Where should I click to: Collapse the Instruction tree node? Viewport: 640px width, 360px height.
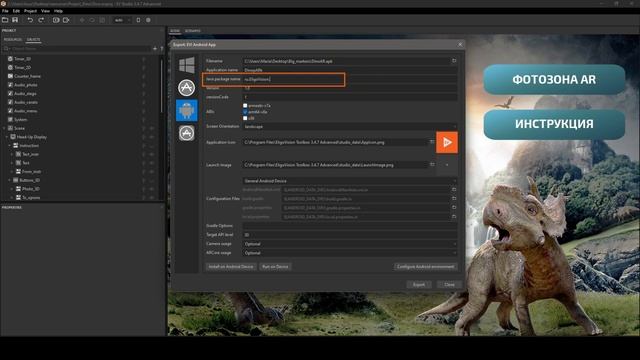(10, 146)
